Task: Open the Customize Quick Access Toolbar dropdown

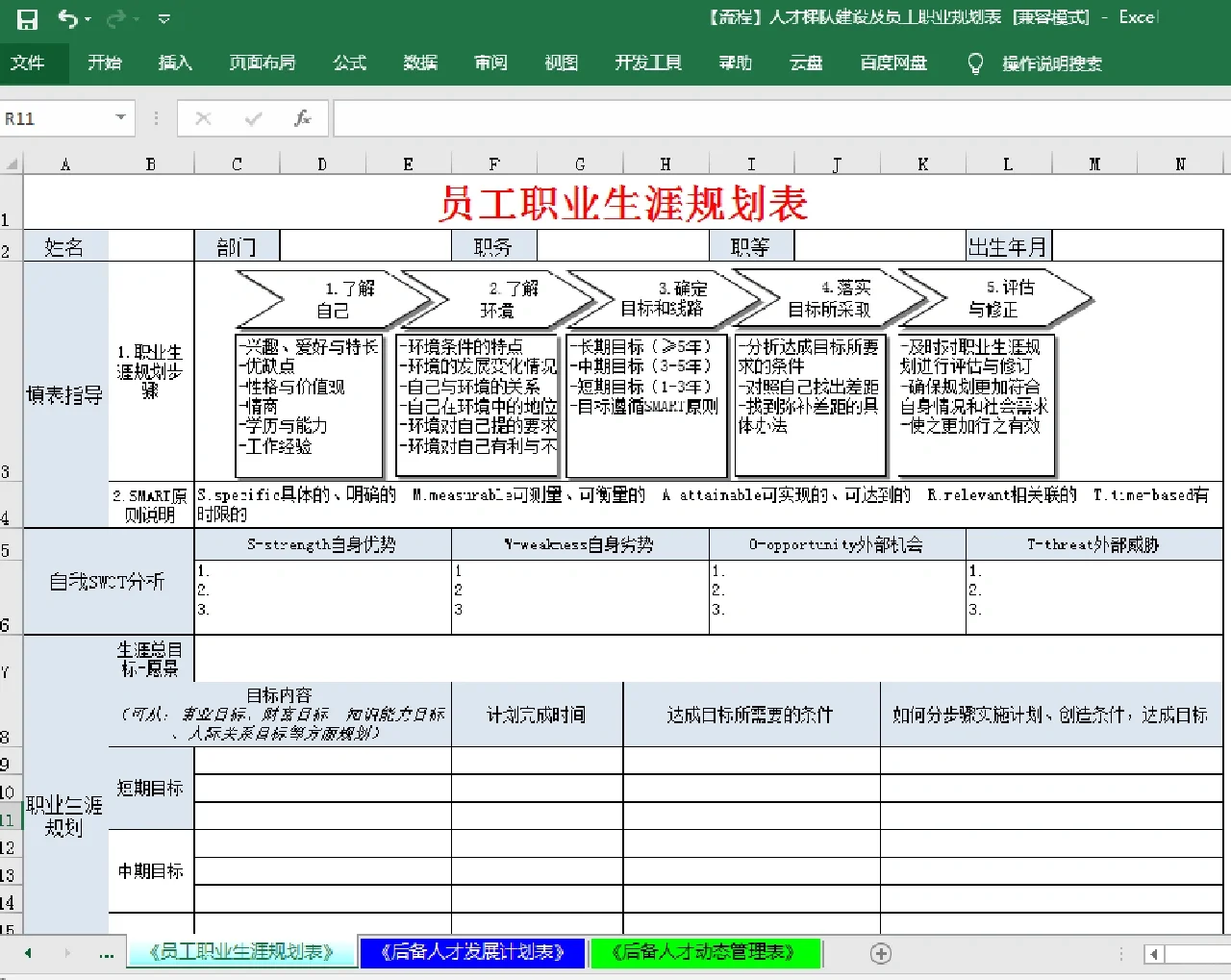Action: pyautogui.click(x=163, y=19)
